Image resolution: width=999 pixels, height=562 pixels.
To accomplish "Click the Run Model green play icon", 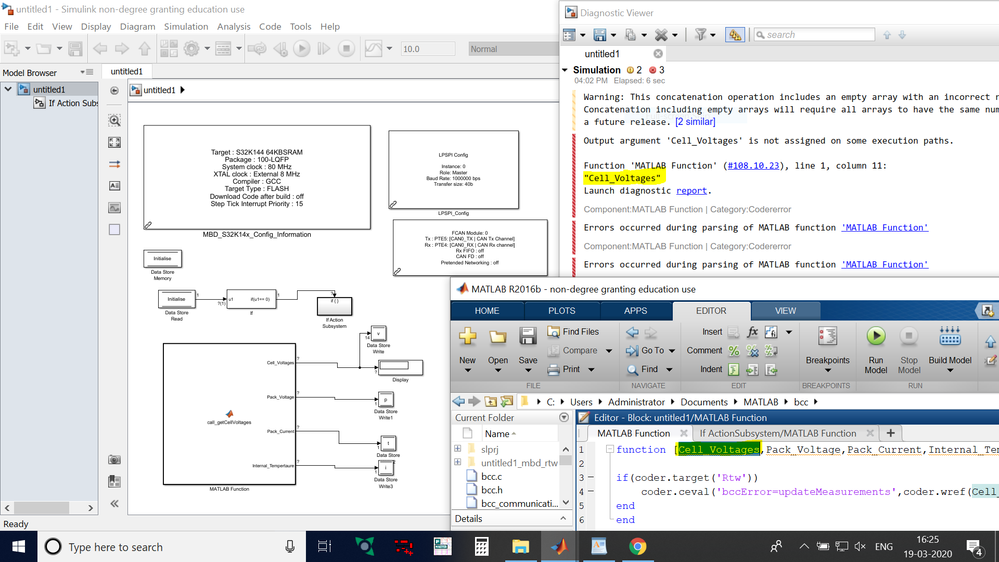I will coord(876,336).
